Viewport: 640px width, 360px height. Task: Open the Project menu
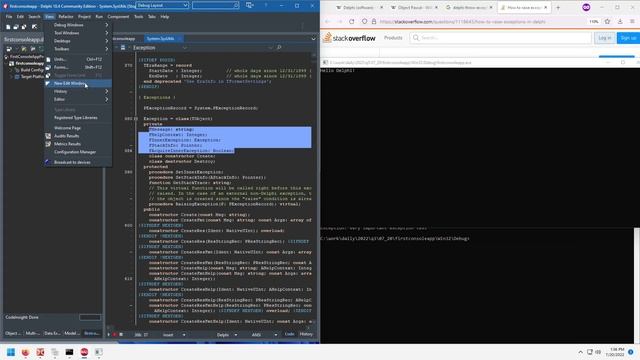(84, 17)
